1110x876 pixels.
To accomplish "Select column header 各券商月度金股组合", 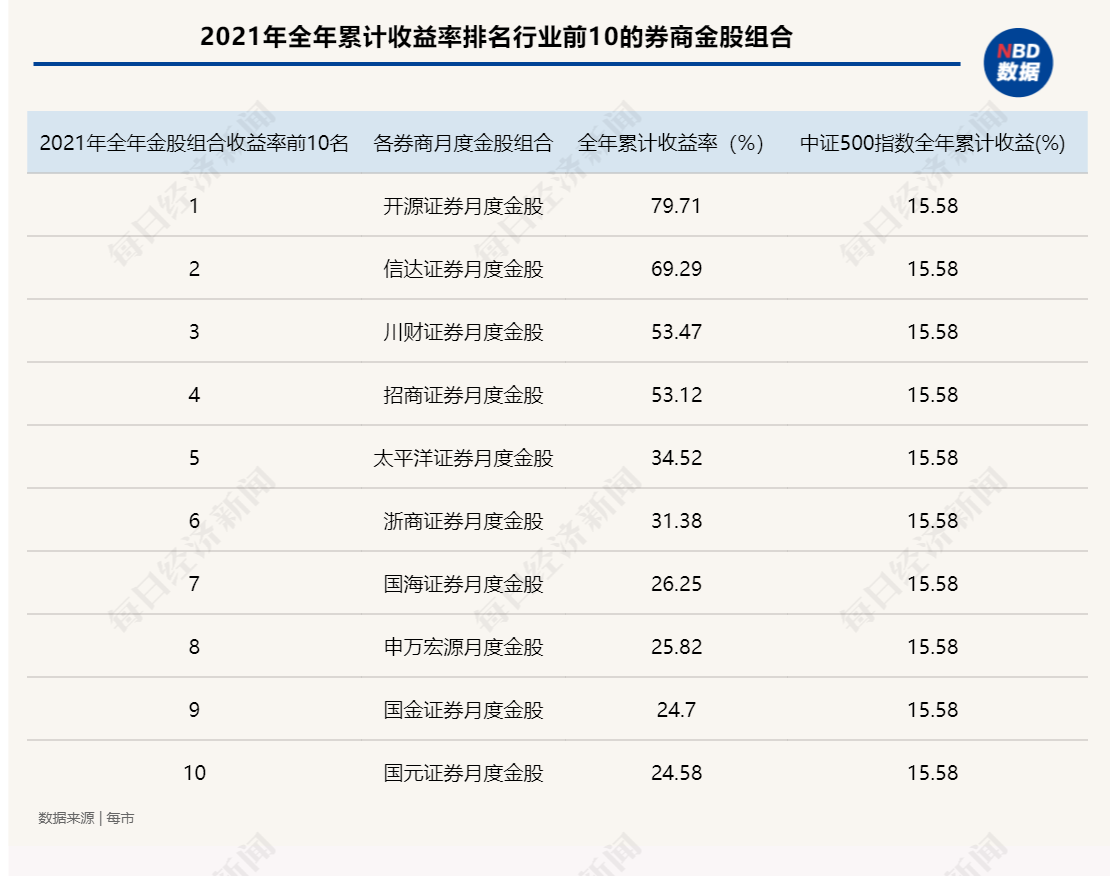I will (x=463, y=143).
